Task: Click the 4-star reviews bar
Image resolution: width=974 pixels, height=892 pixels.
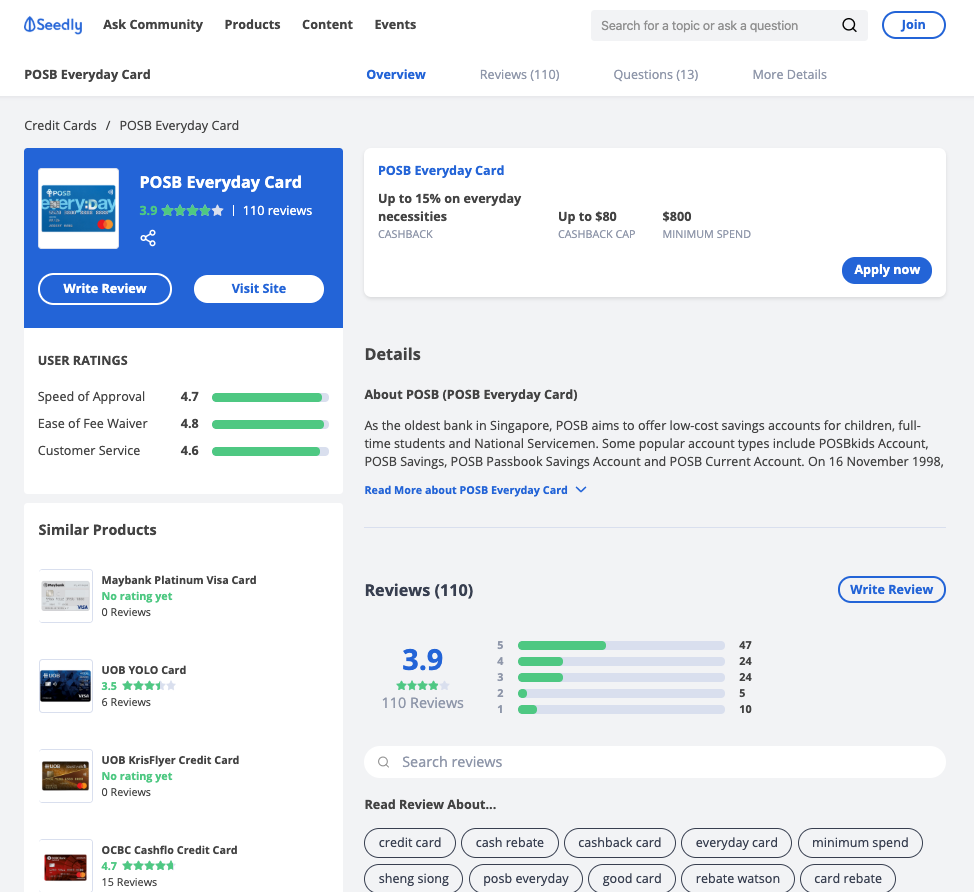Action: 621,662
